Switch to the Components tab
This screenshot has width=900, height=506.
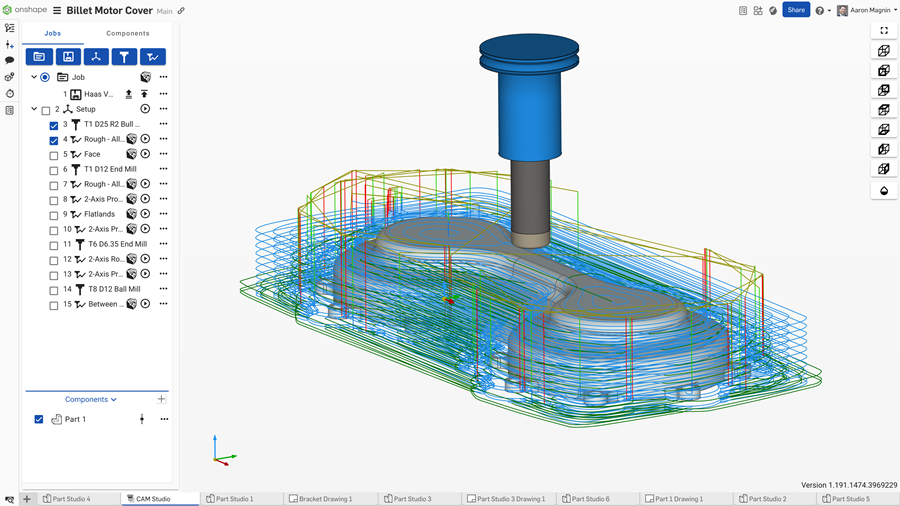(x=128, y=33)
